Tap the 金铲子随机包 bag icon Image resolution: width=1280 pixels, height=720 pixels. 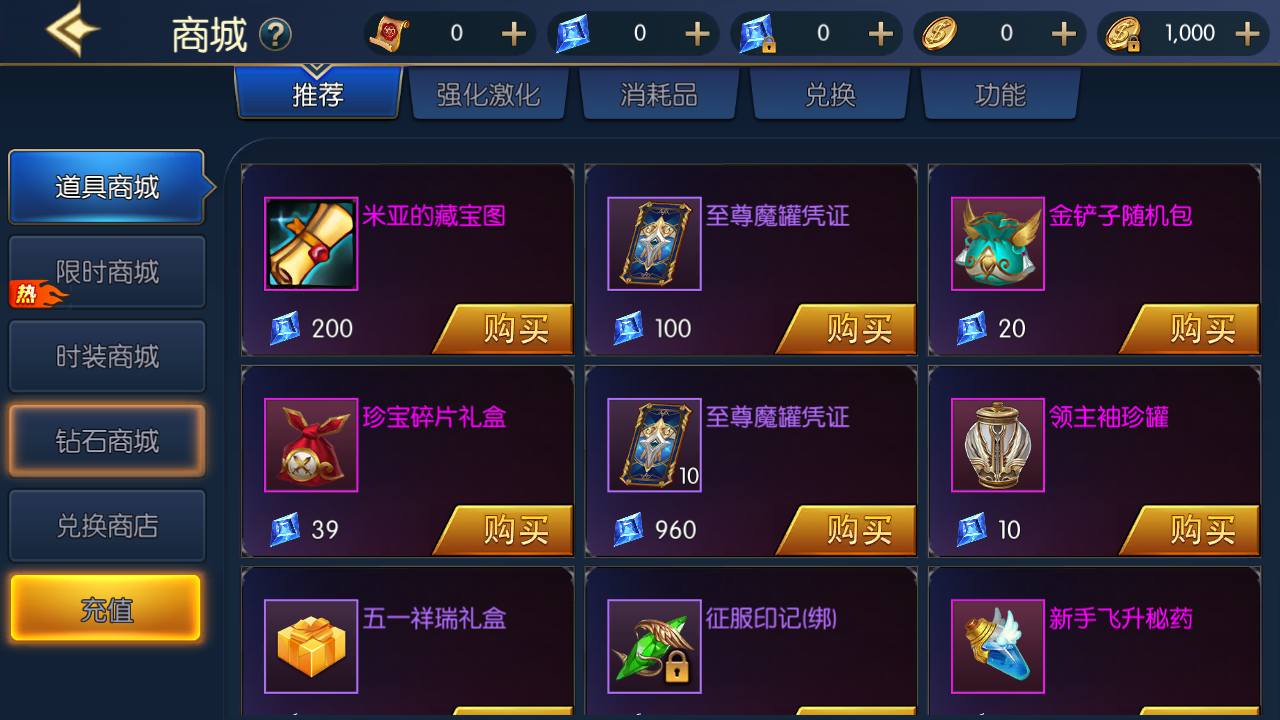[x=997, y=244]
